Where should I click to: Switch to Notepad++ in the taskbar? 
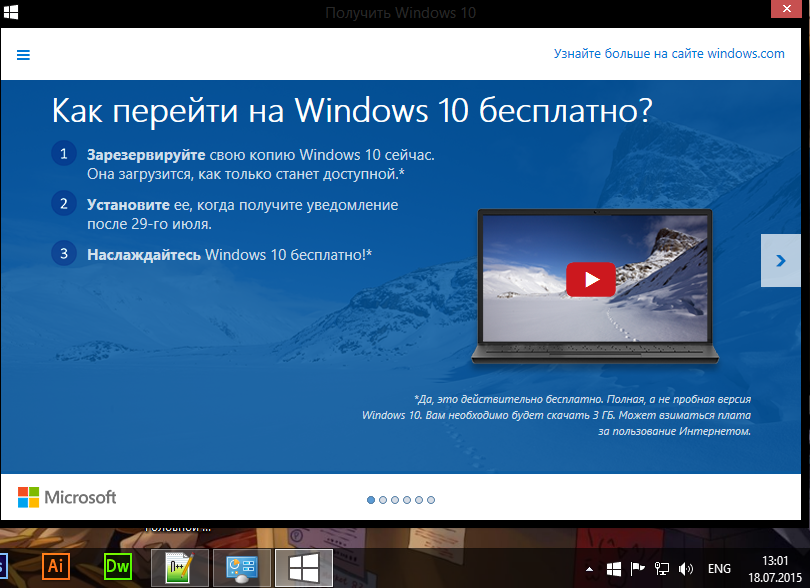click(x=180, y=567)
